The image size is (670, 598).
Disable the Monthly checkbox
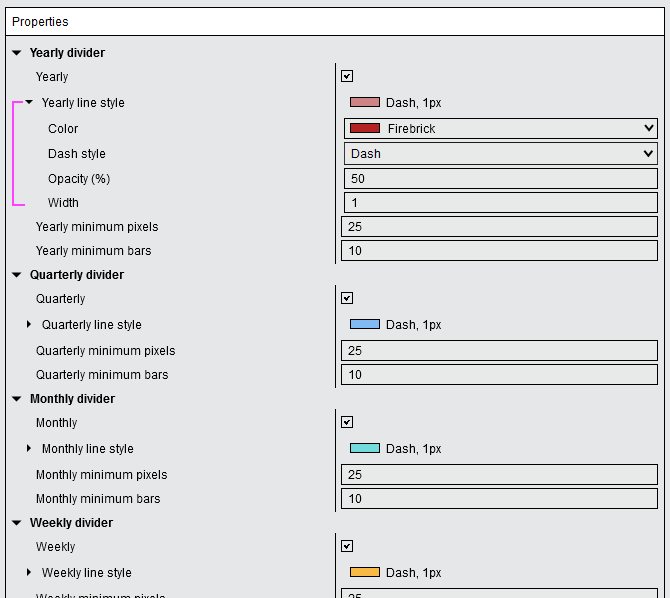(347, 422)
